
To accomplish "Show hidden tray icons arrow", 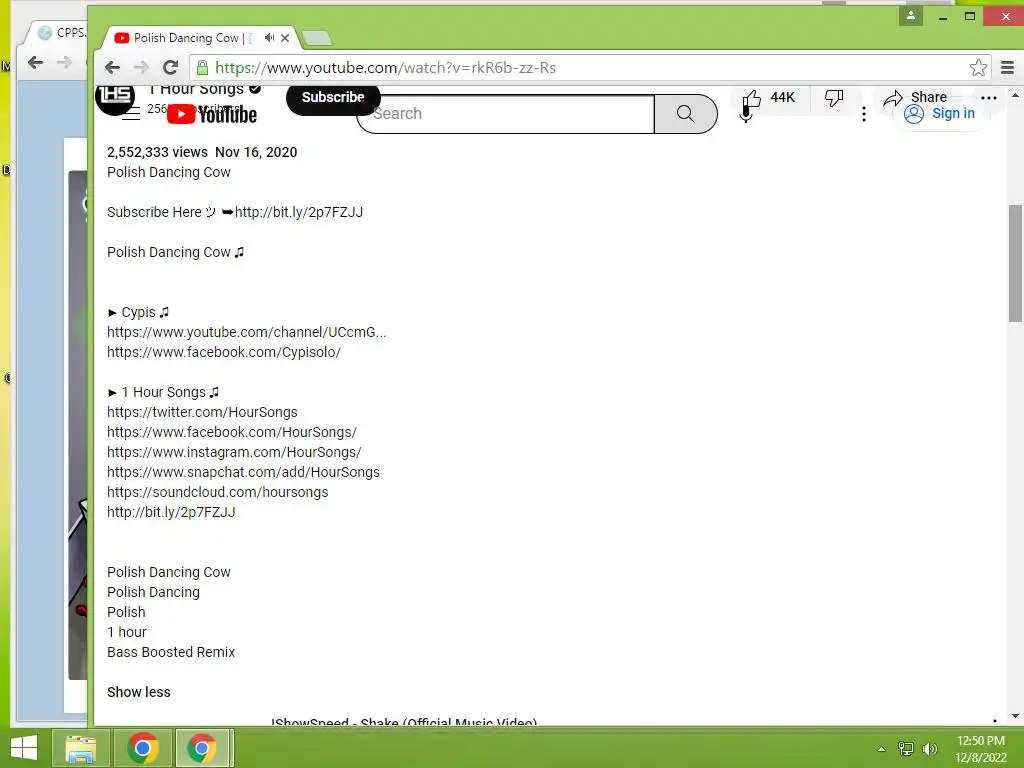I will [882, 749].
